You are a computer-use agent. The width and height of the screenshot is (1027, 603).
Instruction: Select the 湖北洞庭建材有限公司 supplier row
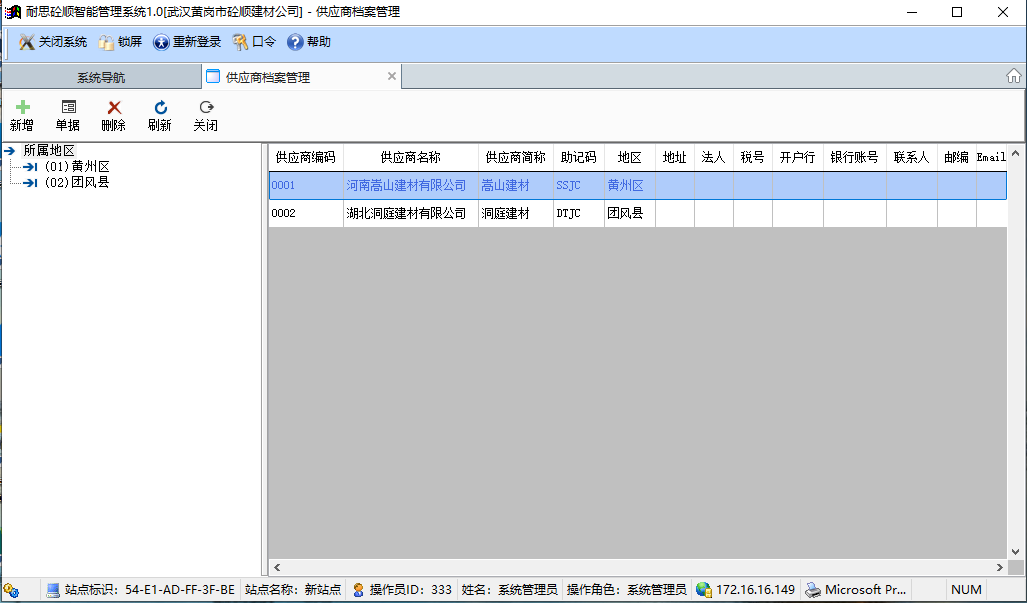[x=410, y=213]
